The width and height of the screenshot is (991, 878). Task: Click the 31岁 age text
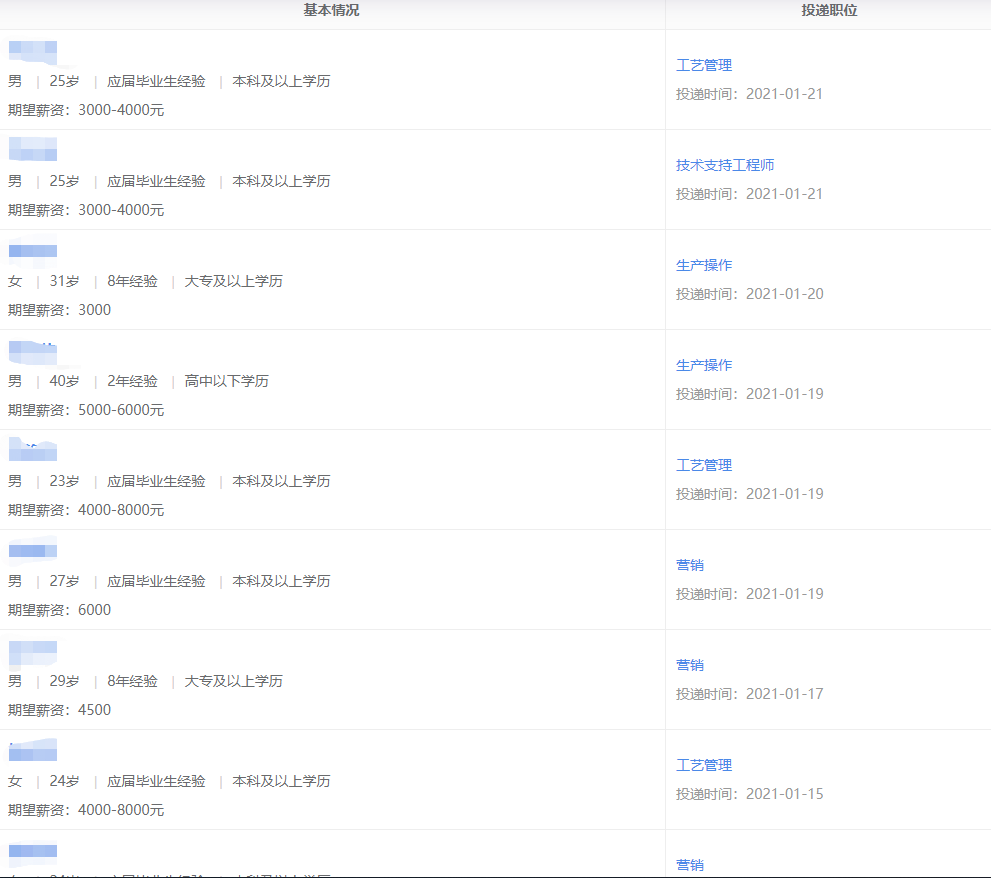tap(64, 281)
